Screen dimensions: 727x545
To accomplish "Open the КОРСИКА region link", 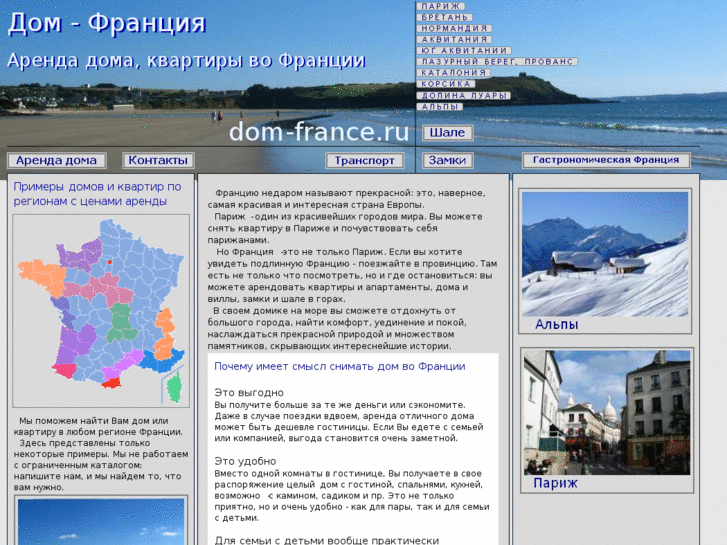I will point(446,84).
